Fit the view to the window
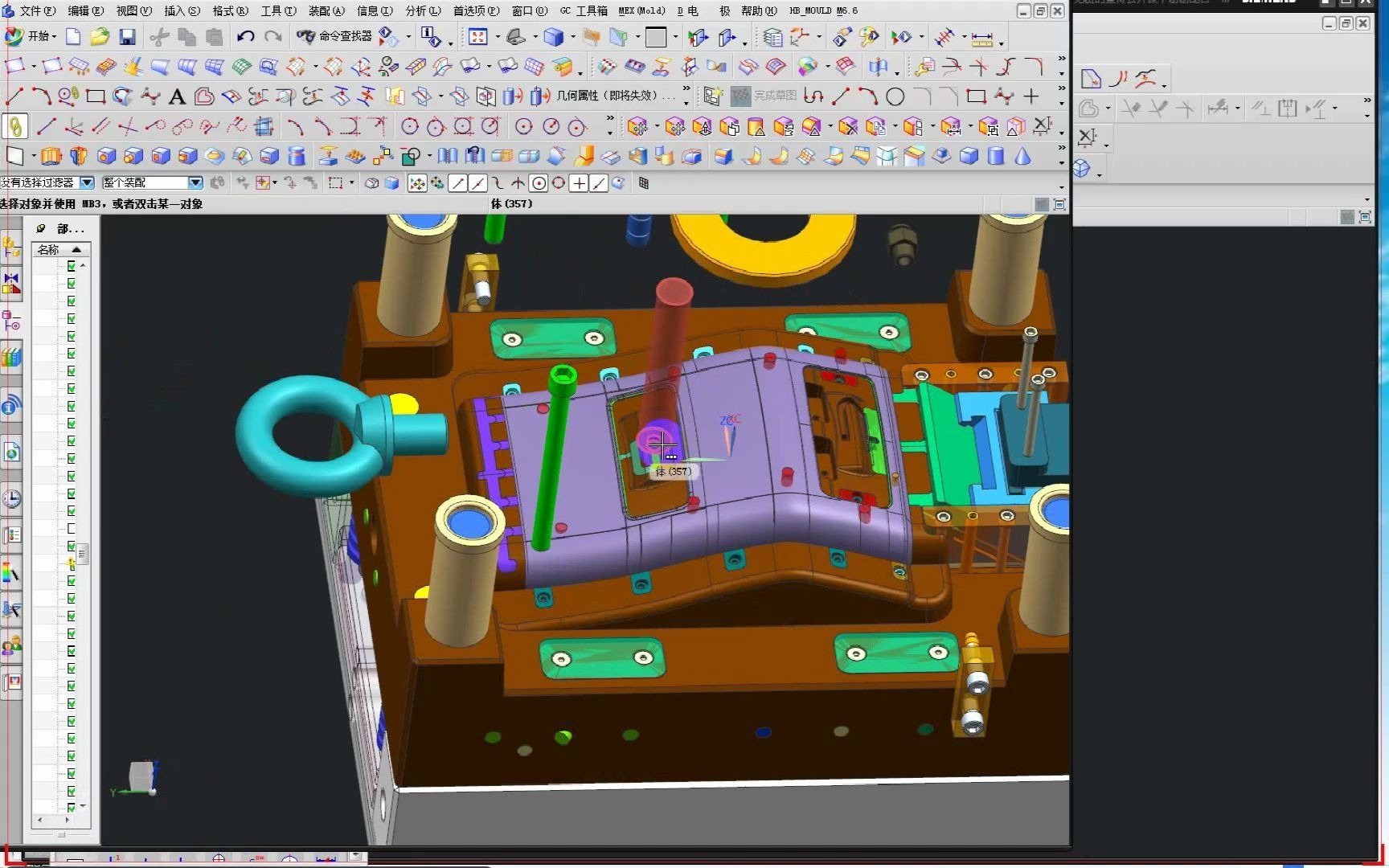1389x868 pixels. [478, 37]
